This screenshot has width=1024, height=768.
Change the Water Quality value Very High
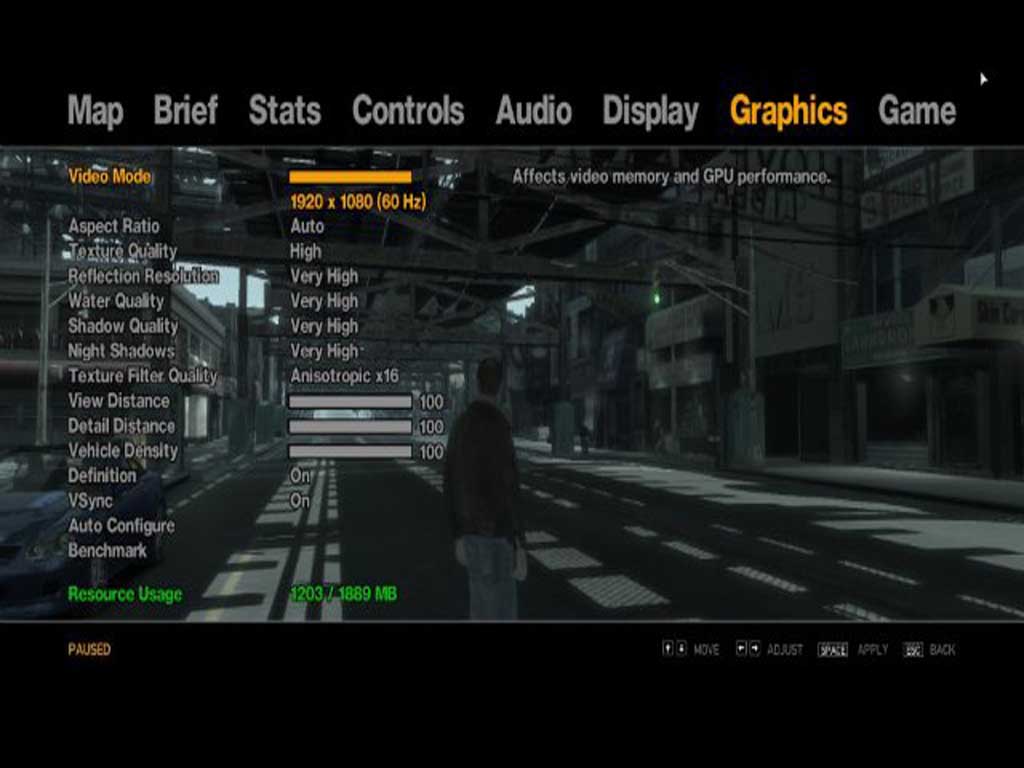click(324, 301)
